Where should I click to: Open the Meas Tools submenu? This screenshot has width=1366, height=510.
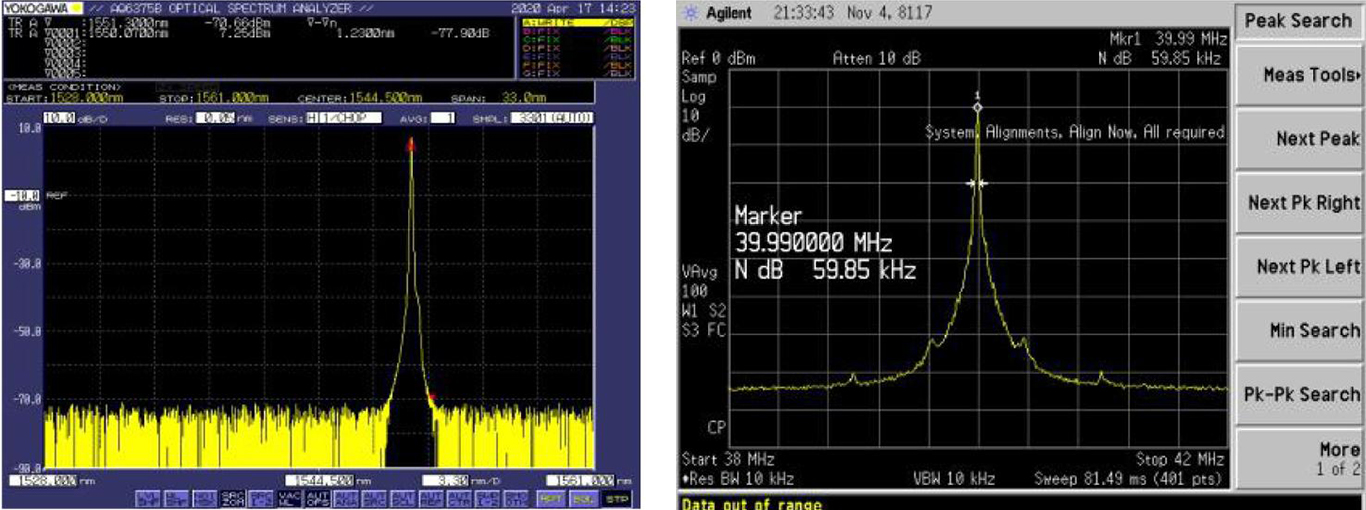point(1300,75)
